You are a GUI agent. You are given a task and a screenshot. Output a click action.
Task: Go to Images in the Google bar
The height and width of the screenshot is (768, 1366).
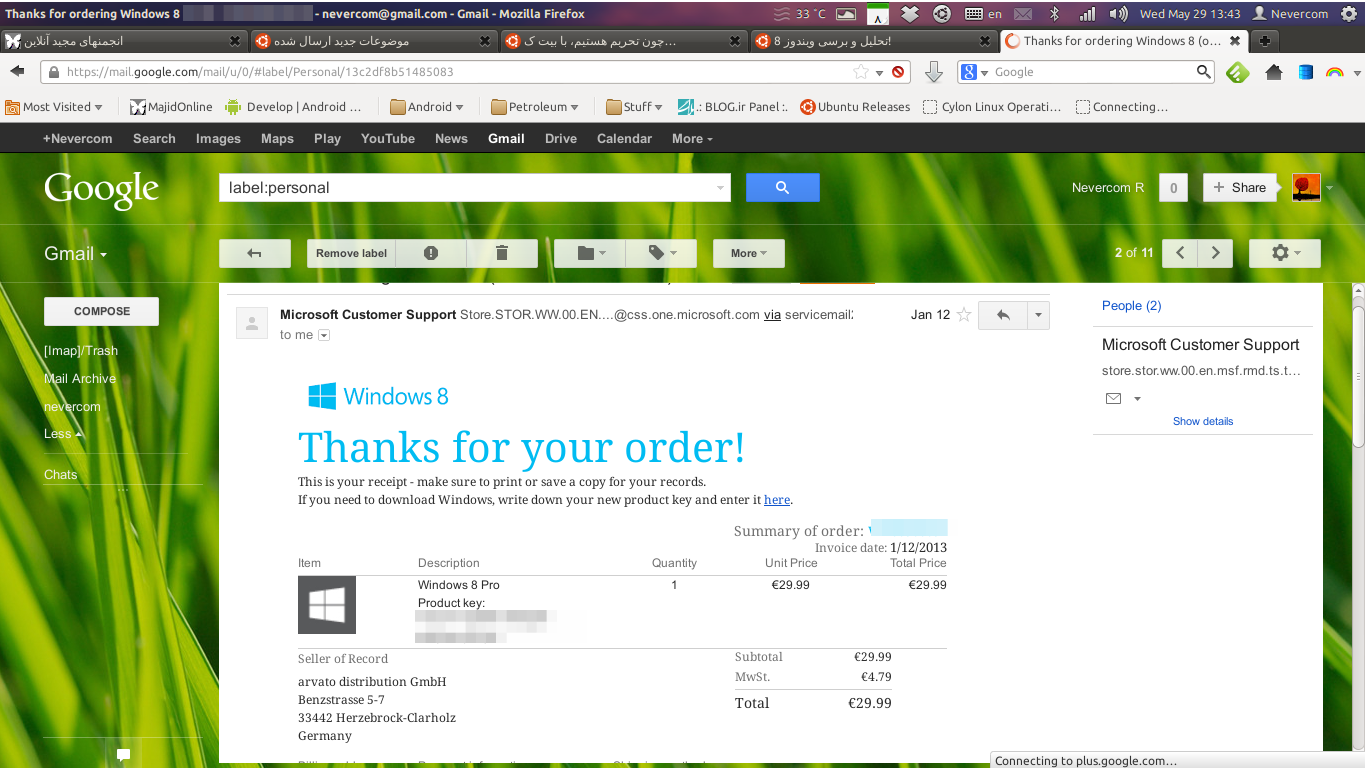click(x=218, y=139)
